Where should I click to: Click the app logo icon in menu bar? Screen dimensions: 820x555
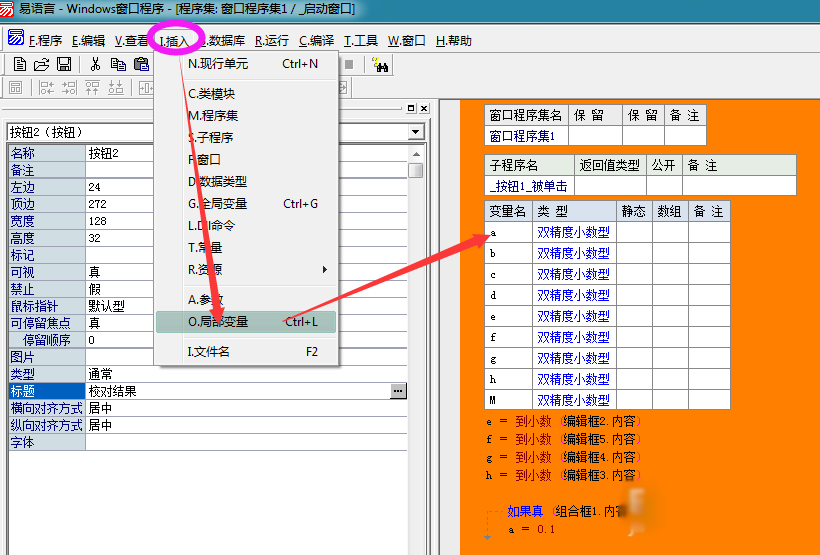click(15, 40)
